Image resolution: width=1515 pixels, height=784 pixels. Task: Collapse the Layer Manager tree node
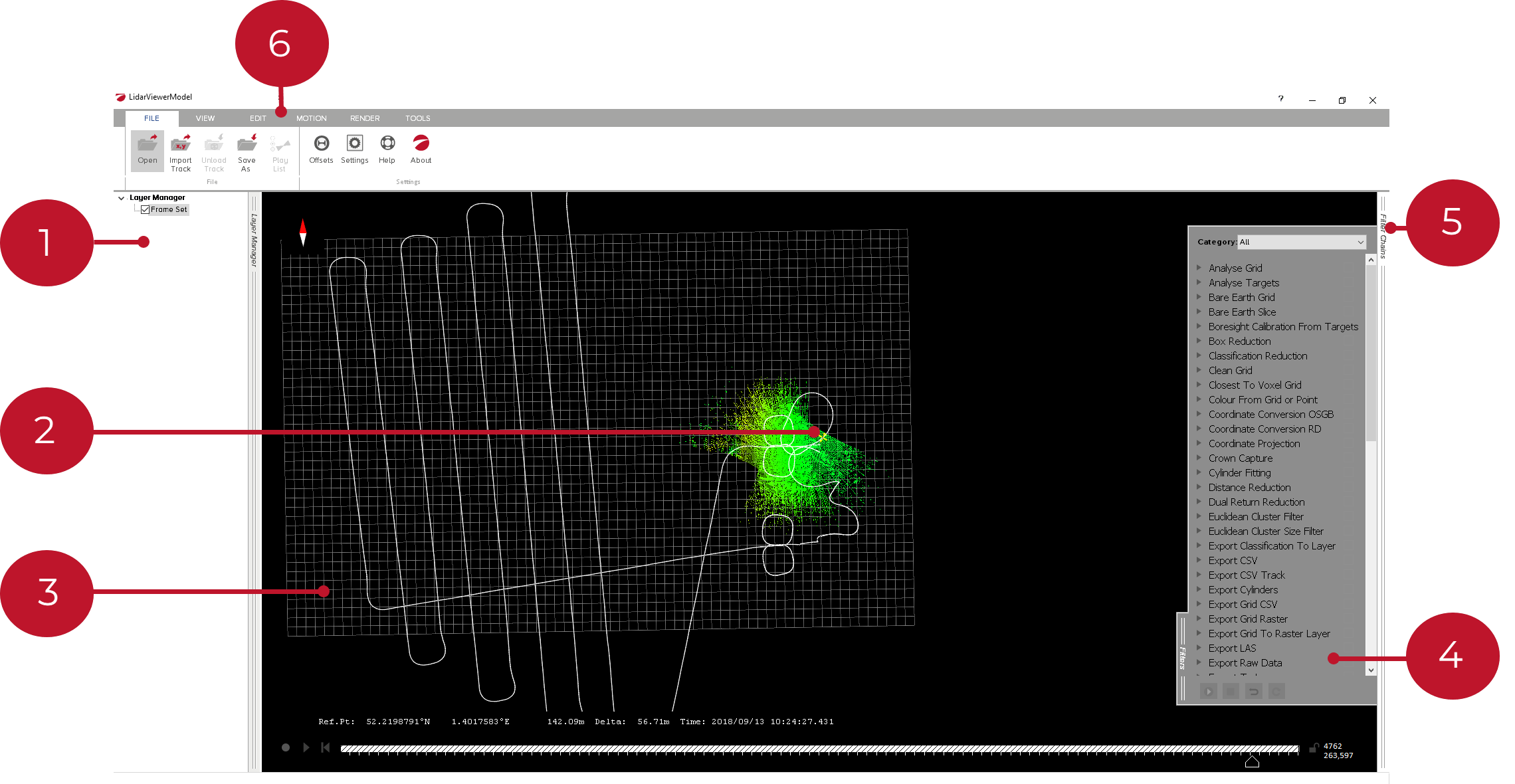click(x=121, y=198)
